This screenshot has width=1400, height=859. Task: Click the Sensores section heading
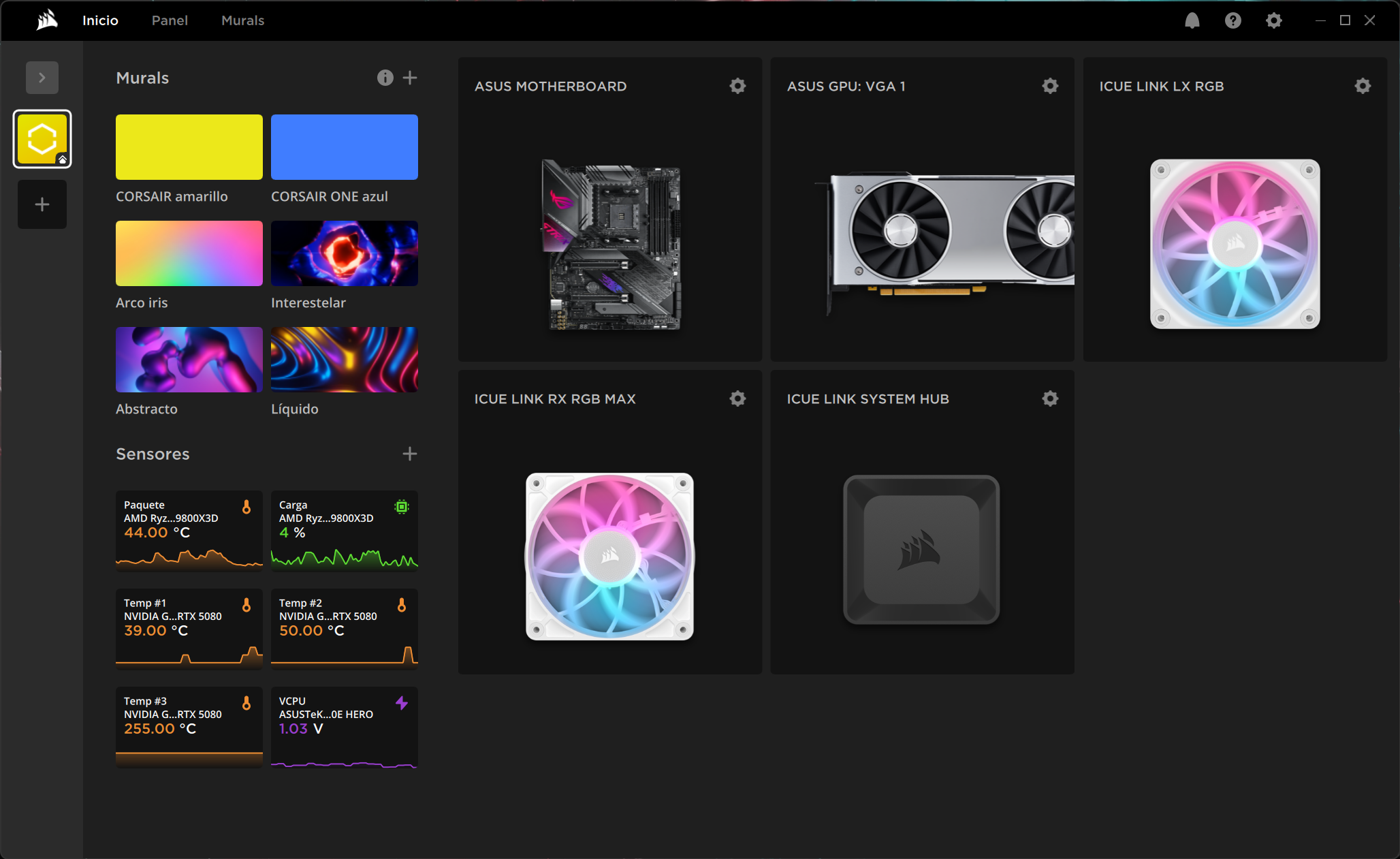[x=153, y=454]
